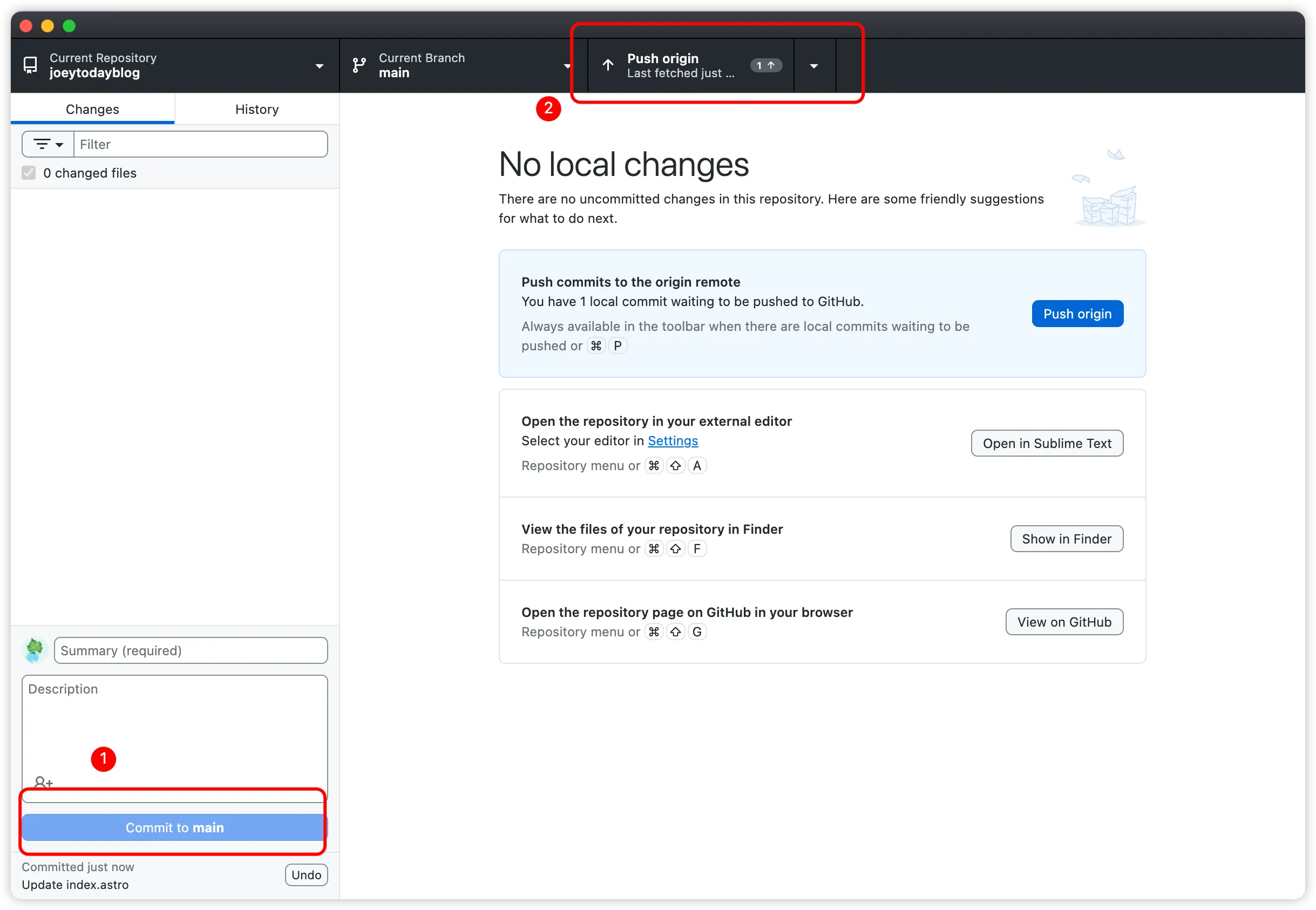1316x910 pixels.
Task: Open the Current Branch dropdown
Action: pos(566,66)
